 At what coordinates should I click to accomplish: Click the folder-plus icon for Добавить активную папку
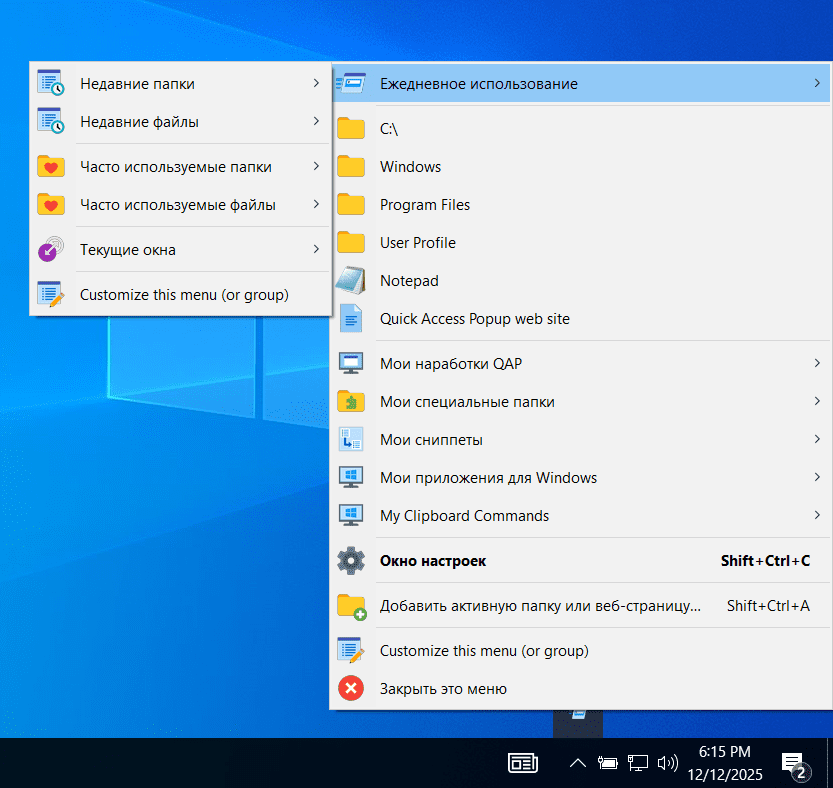[x=351, y=606]
